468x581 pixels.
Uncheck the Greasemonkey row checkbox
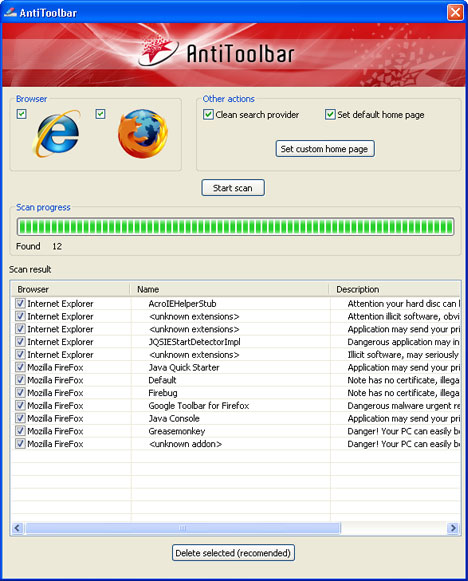[20, 431]
